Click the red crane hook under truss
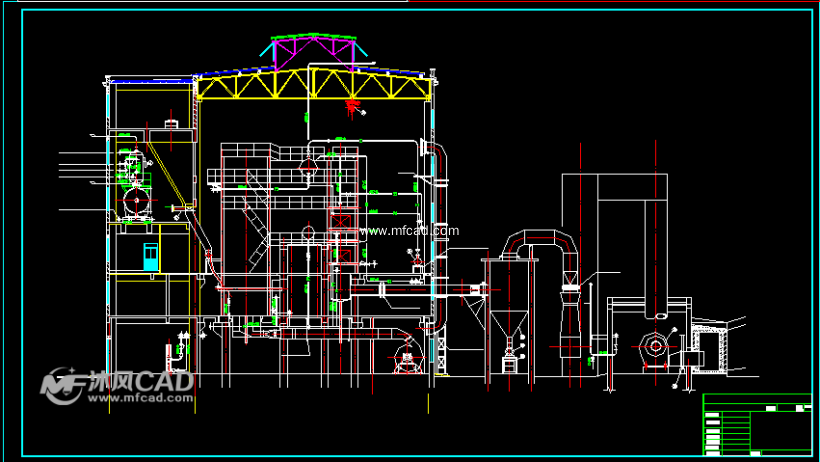Viewport: 820px width, 462px height. [351, 104]
